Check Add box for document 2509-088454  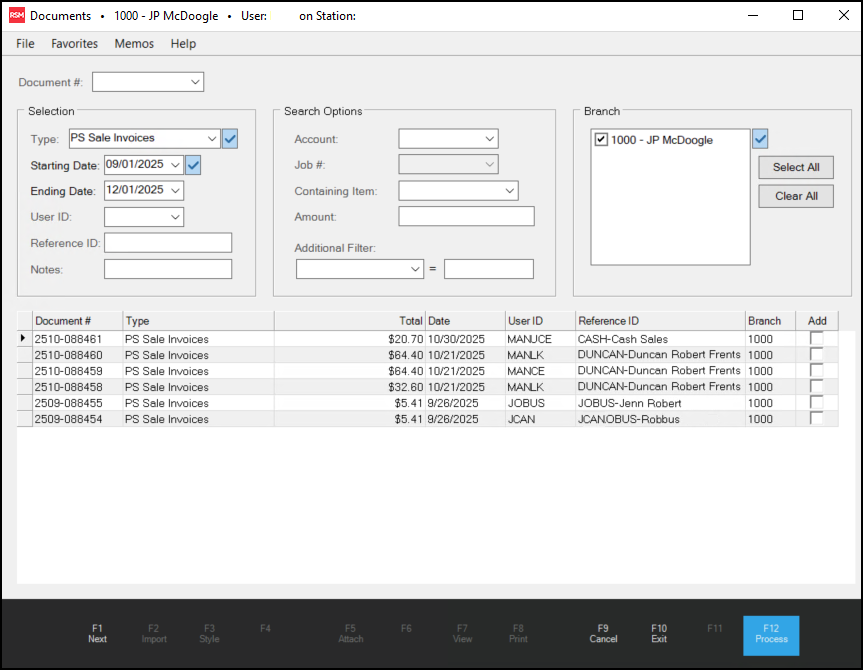[816, 419]
